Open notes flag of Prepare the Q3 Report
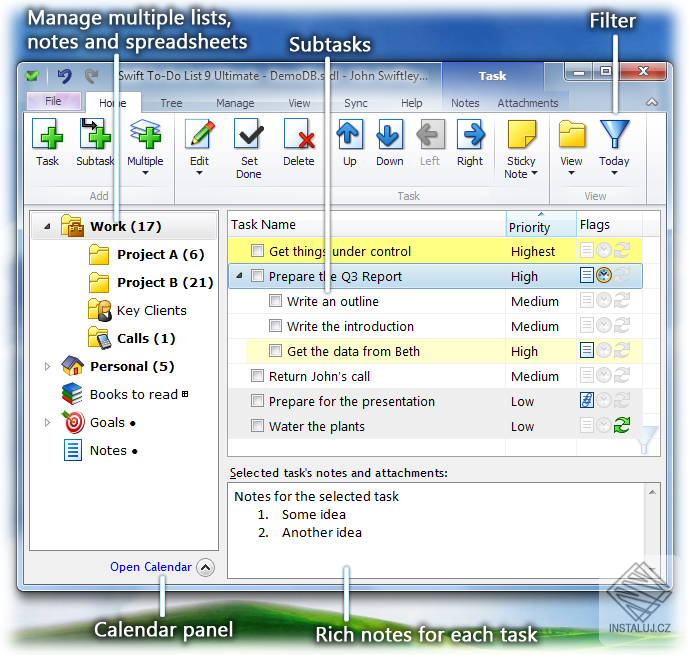Screen dimensions: 690x655 (587, 276)
